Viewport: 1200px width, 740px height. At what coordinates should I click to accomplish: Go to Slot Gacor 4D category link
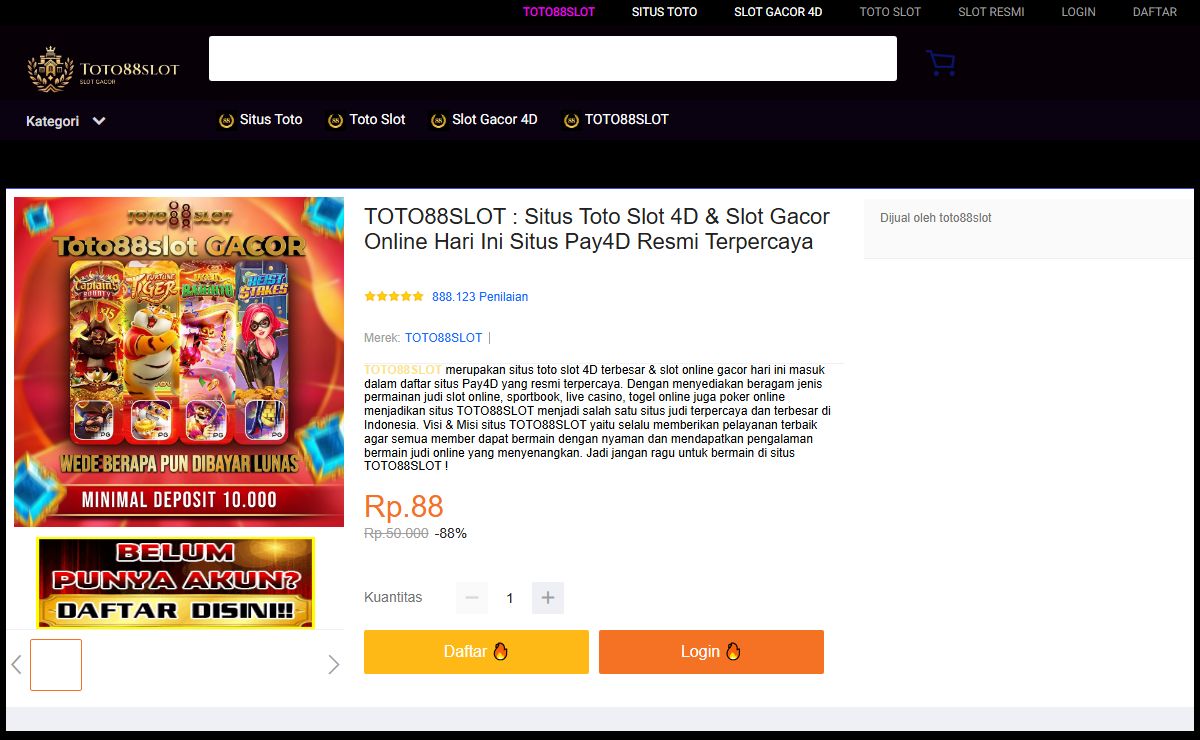495,119
